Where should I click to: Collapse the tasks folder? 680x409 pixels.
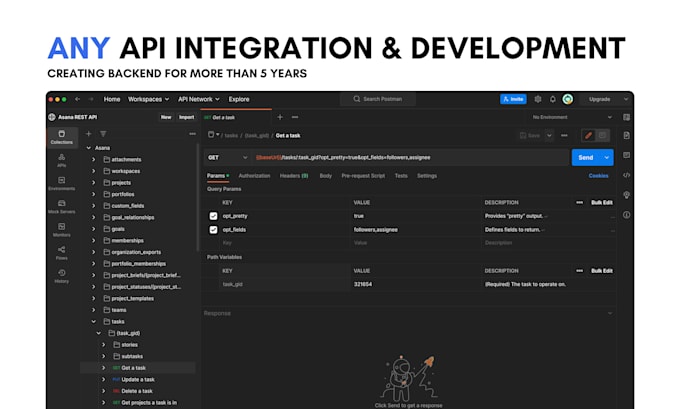point(94,322)
